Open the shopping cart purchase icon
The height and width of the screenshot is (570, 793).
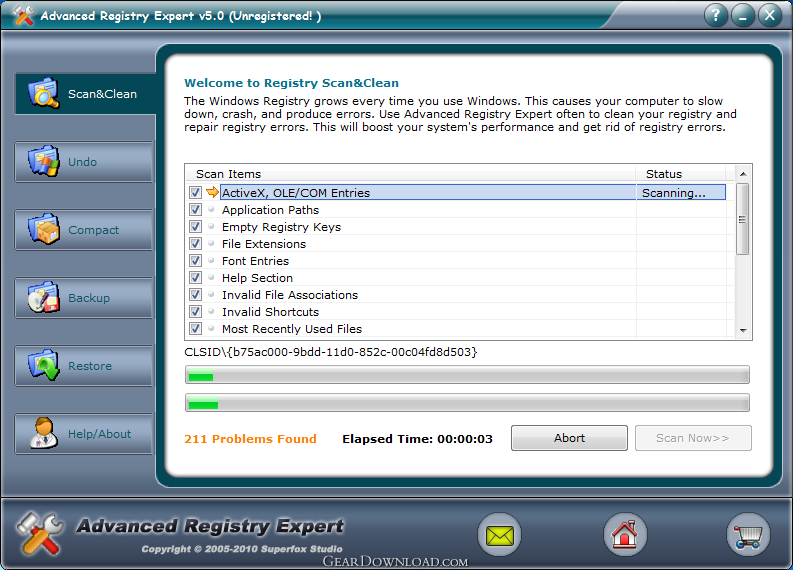[x=748, y=535]
